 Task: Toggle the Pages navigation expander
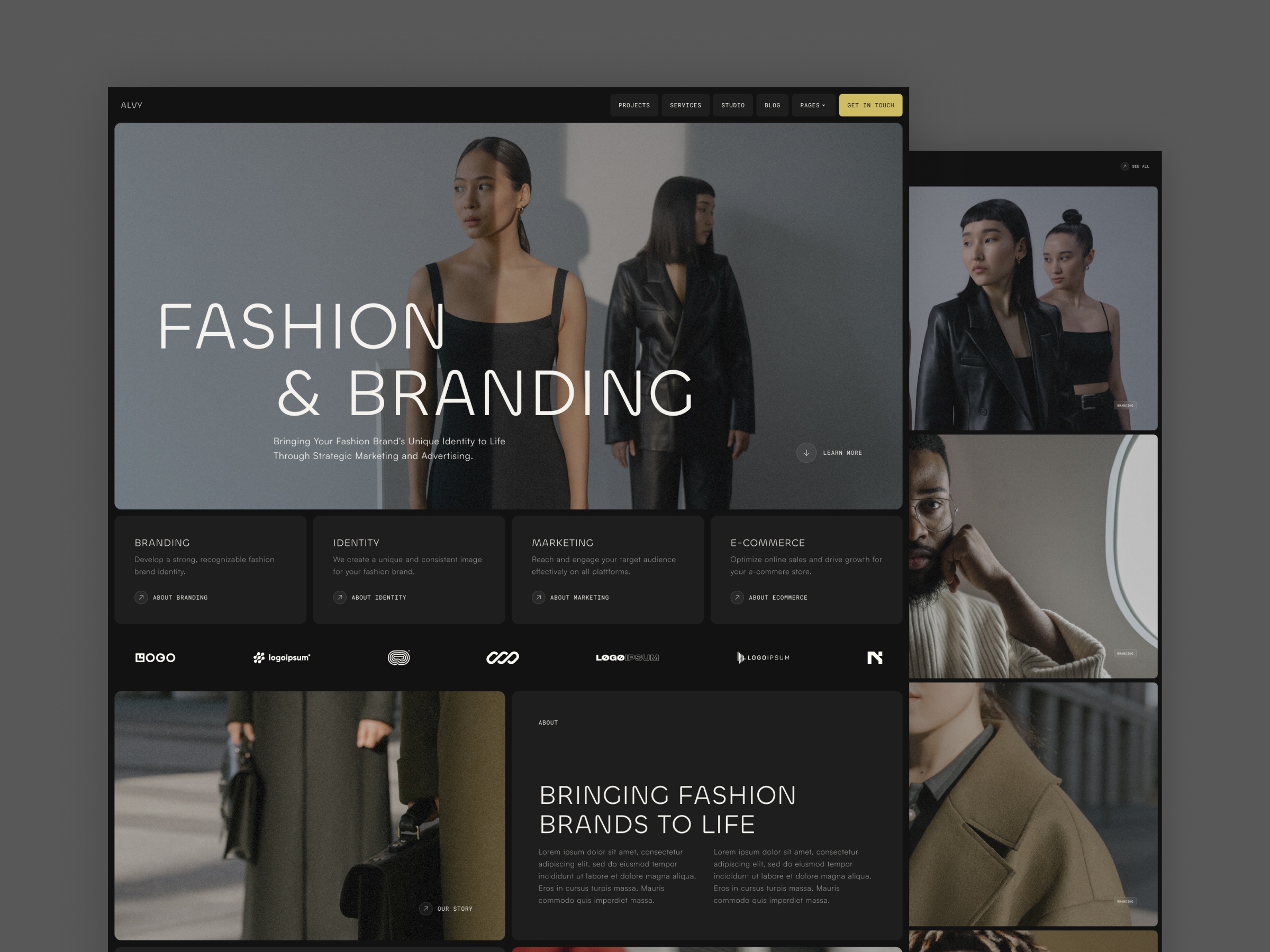[x=813, y=105]
